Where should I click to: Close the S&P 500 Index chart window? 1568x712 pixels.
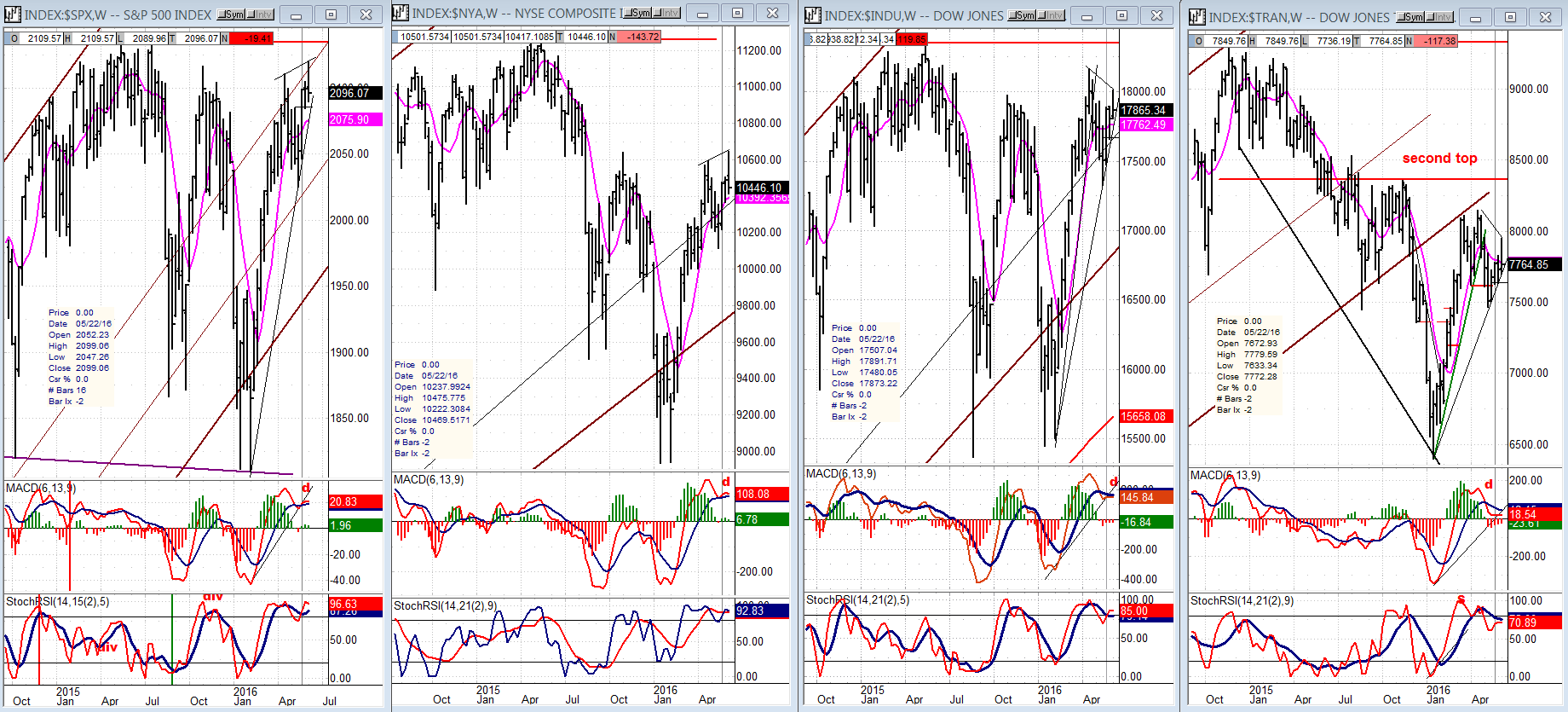(x=366, y=14)
